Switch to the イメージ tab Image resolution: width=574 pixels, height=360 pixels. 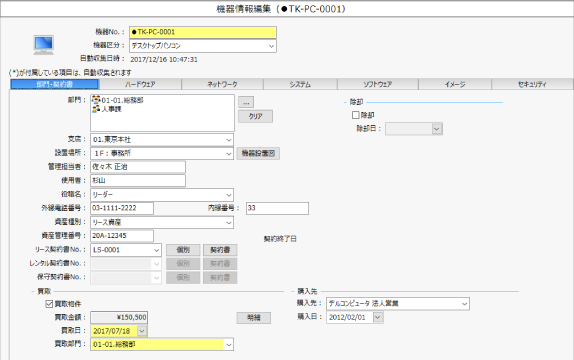(x=455, y=84)
